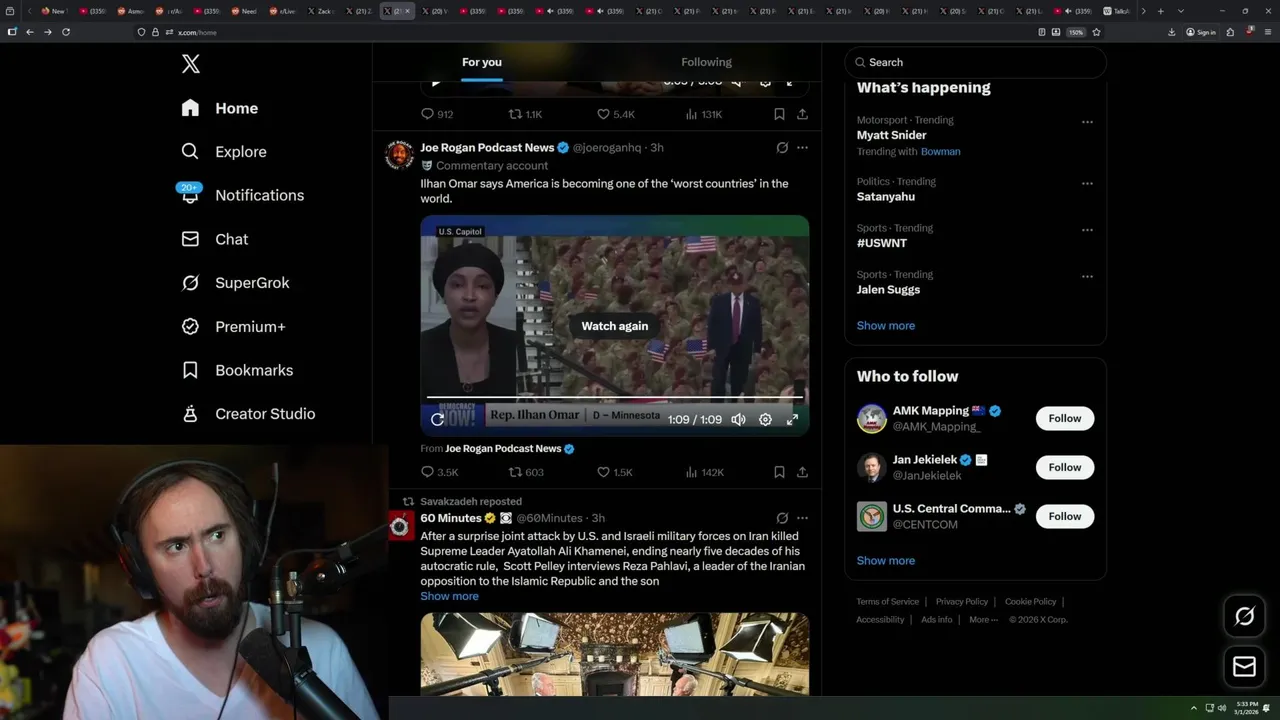
Task: Switch to the For you tab
Action: coord(482,62)
